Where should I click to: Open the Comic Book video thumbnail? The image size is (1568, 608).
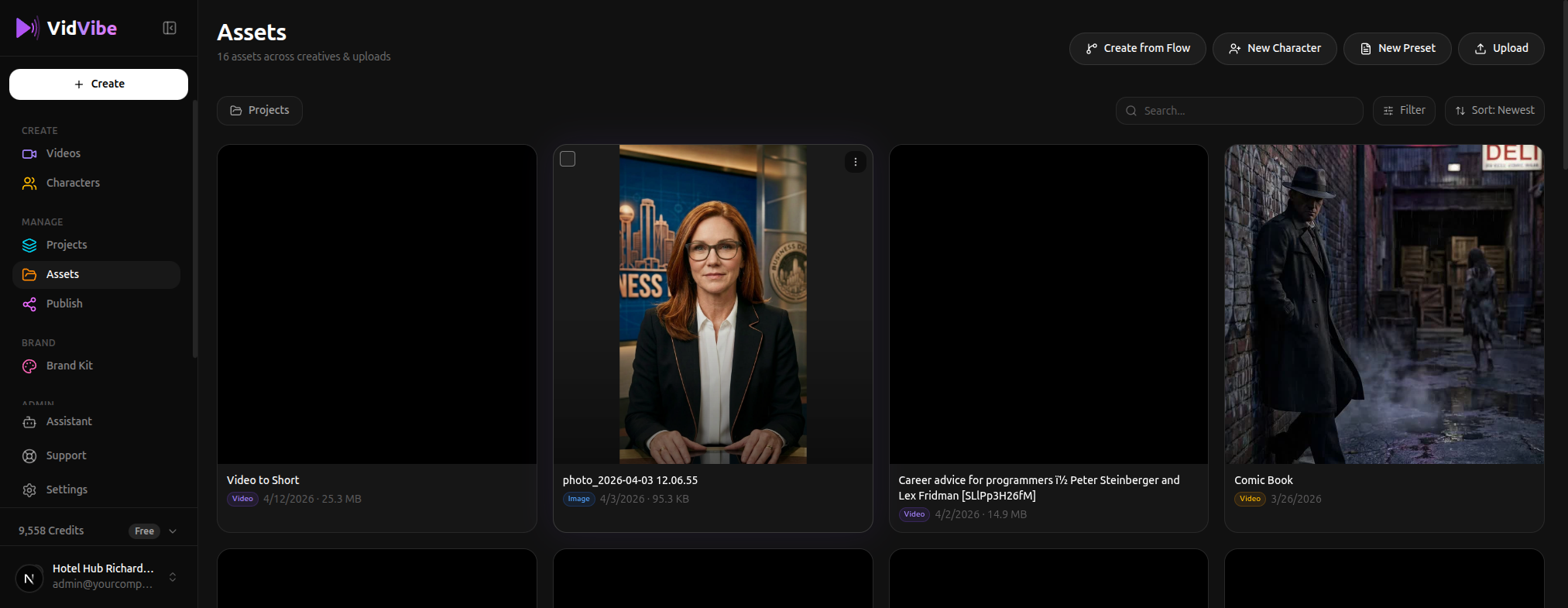(x=1384, y=304)
